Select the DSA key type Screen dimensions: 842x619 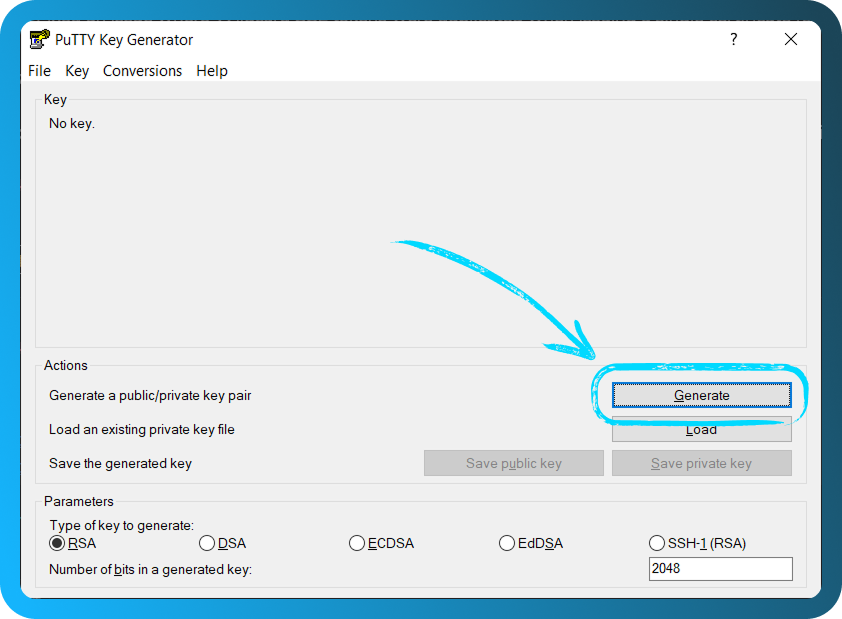207,543
